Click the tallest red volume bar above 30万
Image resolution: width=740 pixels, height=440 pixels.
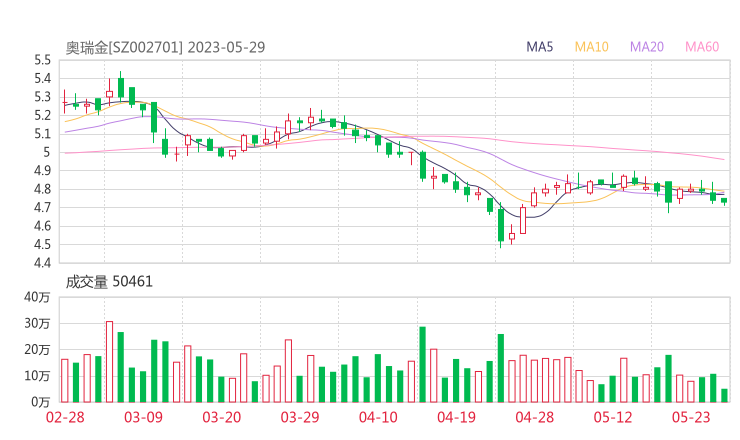pyautogui.click(x=109, y=360)
